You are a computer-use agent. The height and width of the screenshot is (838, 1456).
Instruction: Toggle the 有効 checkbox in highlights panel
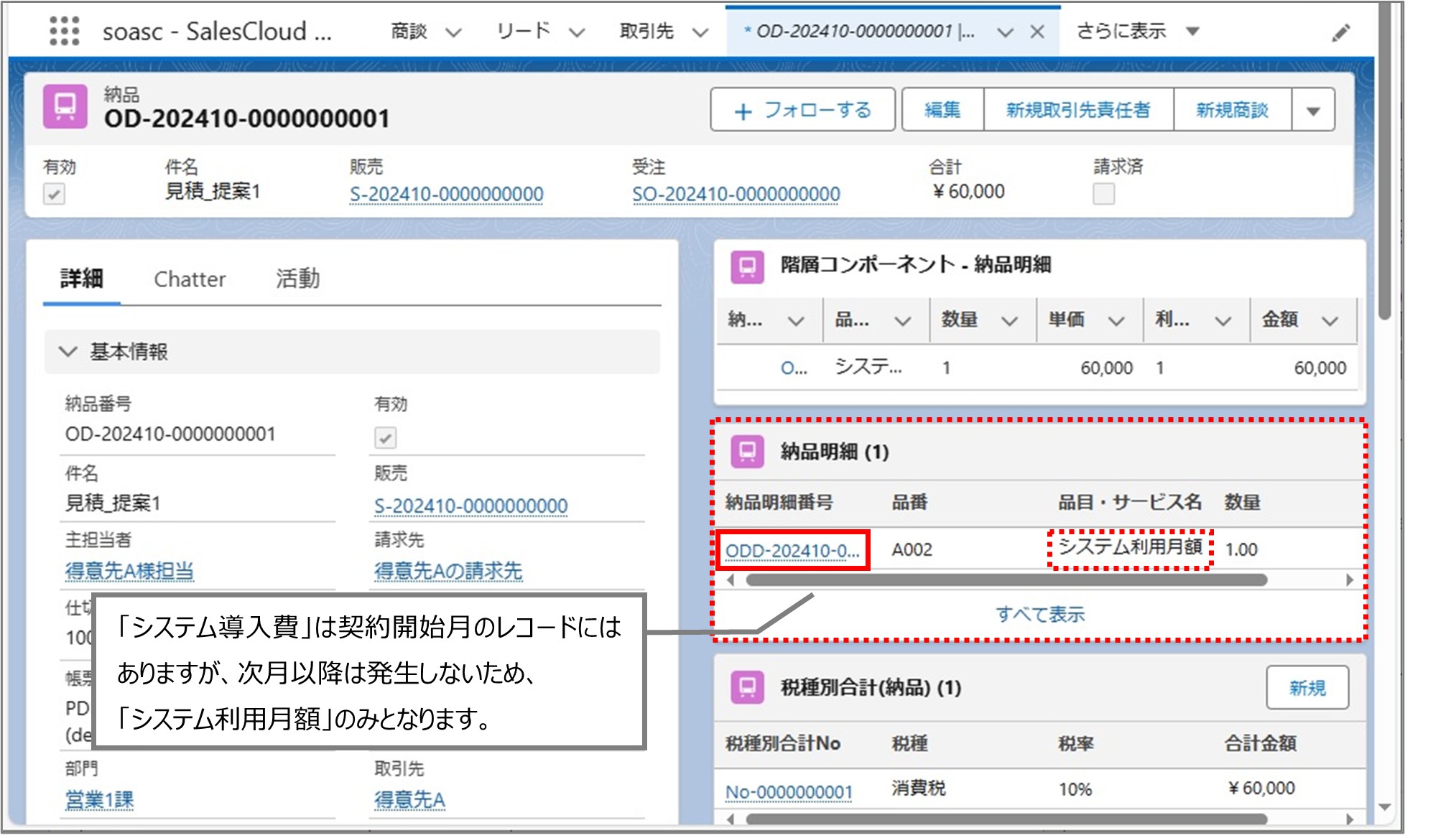pos(54,194)
